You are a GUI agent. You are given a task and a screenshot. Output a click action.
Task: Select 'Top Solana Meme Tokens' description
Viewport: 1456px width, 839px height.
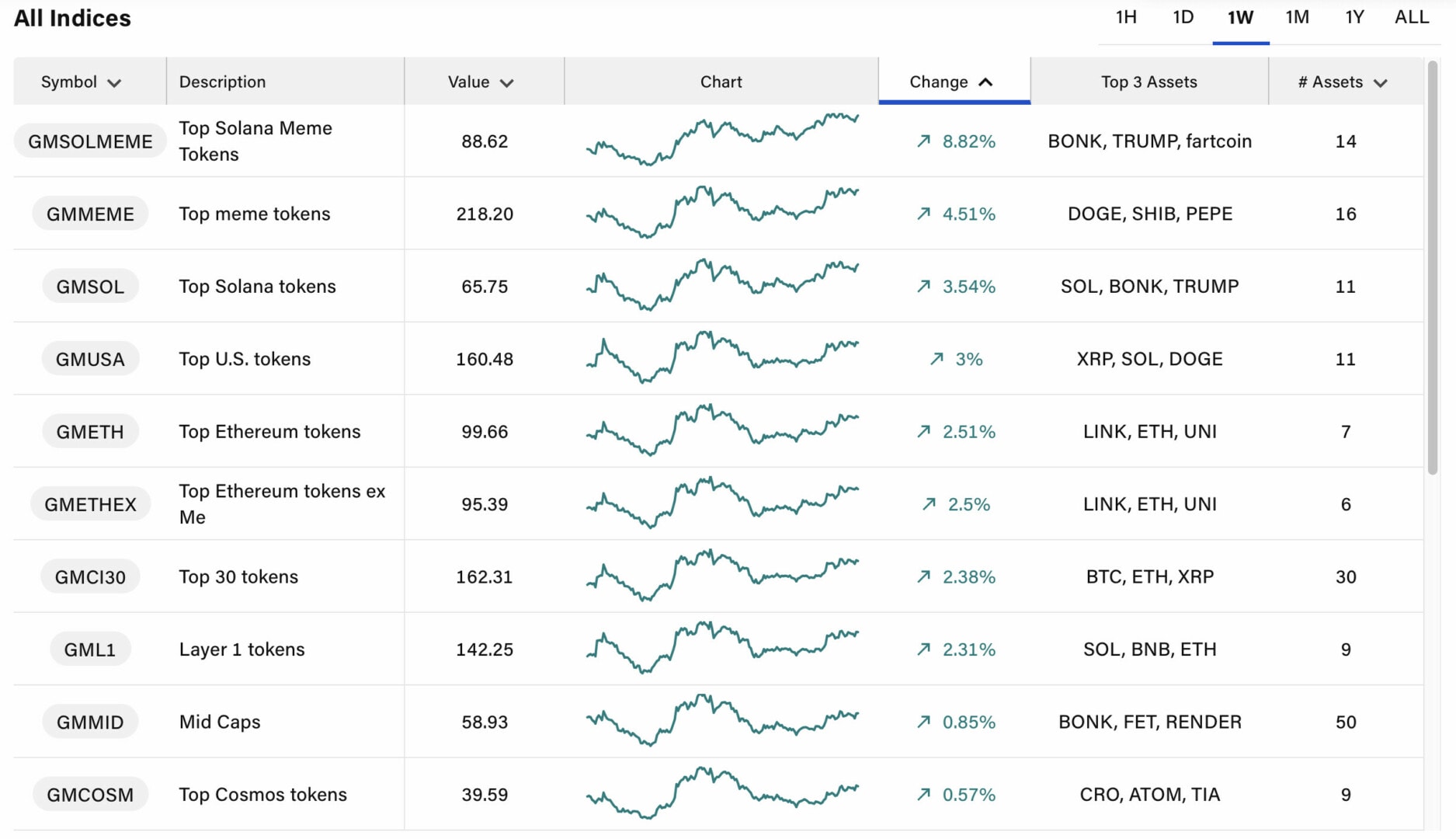tap(255, 141)
